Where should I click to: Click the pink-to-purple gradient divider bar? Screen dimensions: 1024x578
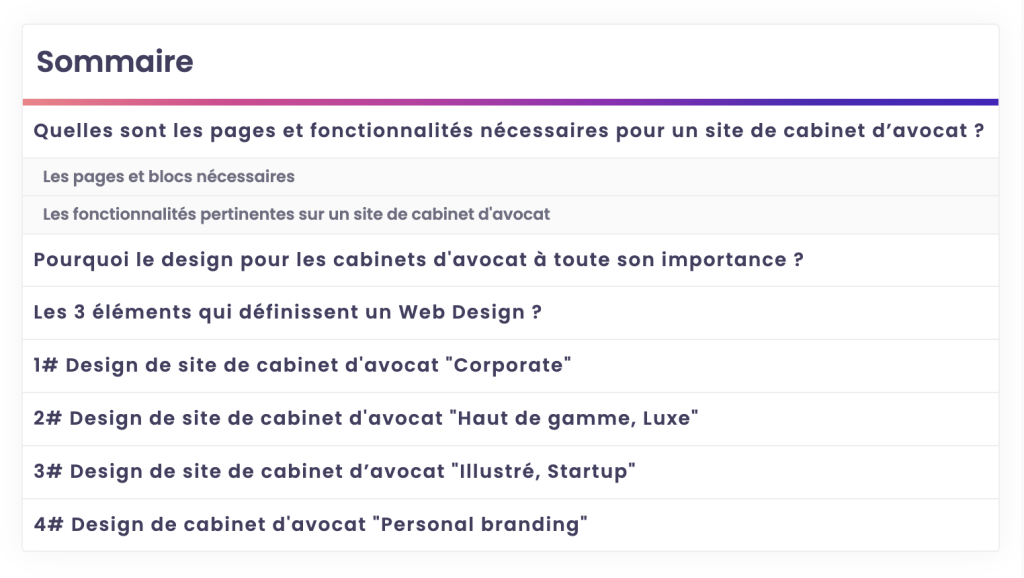pos(511,102)
